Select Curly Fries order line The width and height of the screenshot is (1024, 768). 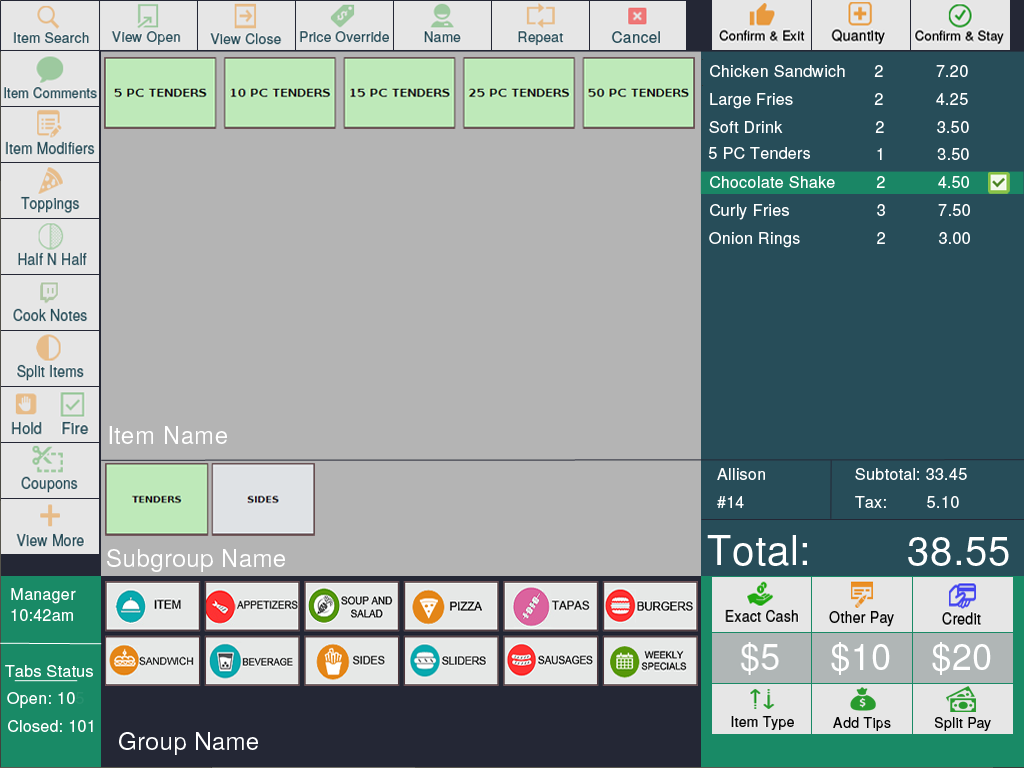pos(862,210)
